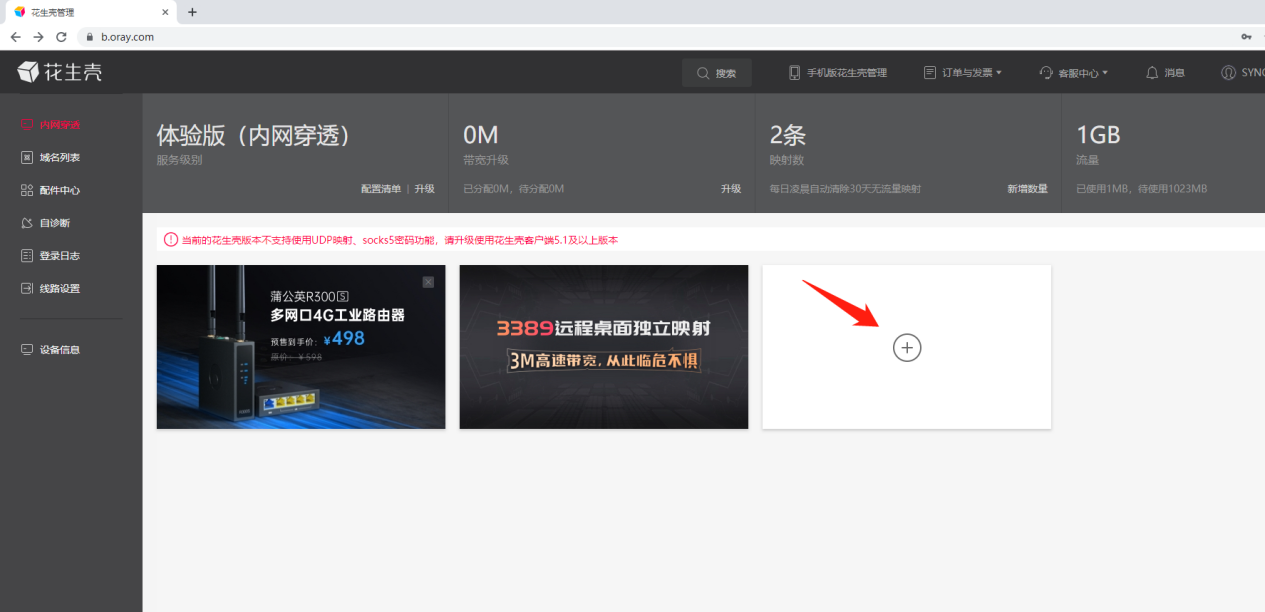The image size is (1265, 612).
Task: Click the site lock icon in address bar
Action: [x=89, y=37]
